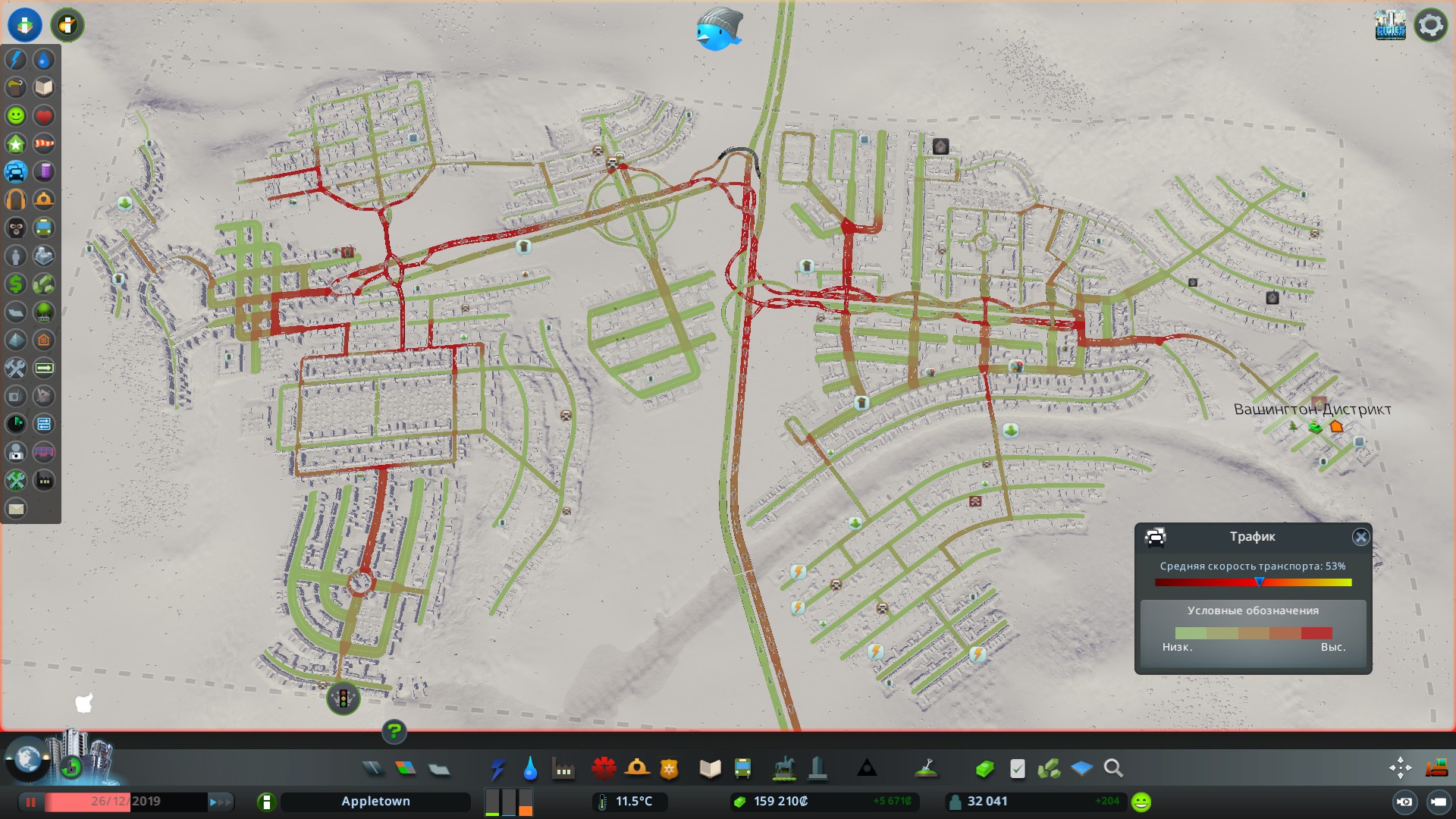The height and width of the screenshot is (819, 1456).
Task: Click the Appletown city name
Action: (375, 802)
